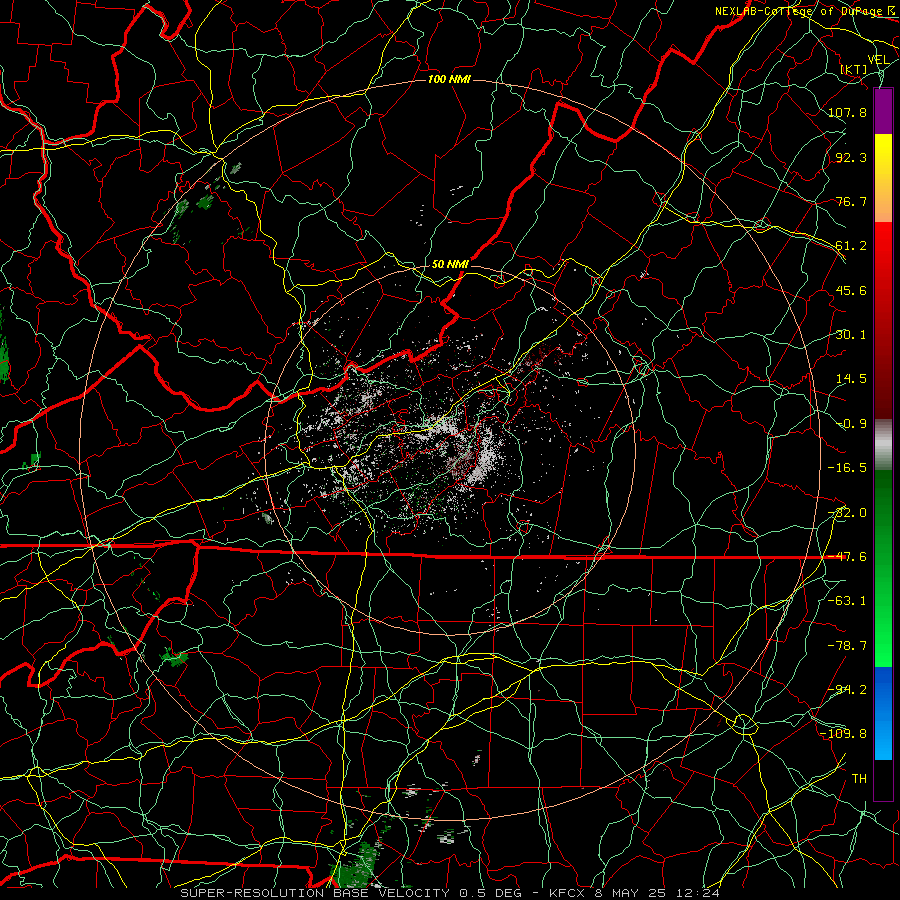The image size is (900, 900).
Task: Select the -16.5 value on velocity scale
Action: pyautogui.click(x=847, y=468)
